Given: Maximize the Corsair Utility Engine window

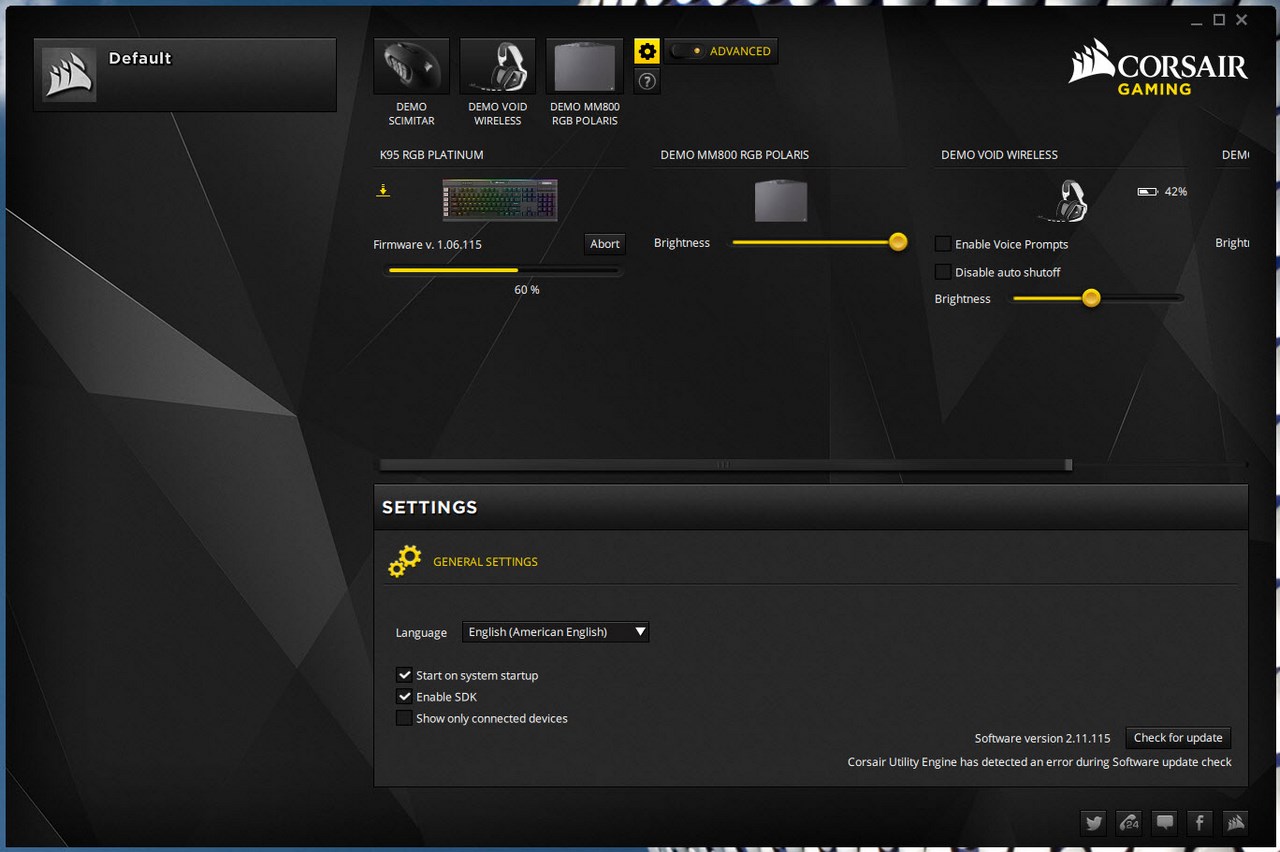Looking at the screenshot, I should point(1219,20).
